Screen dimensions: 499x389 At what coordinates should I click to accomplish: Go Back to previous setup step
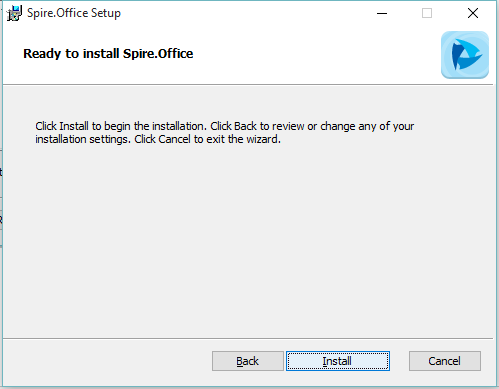[x=248, y=361]
